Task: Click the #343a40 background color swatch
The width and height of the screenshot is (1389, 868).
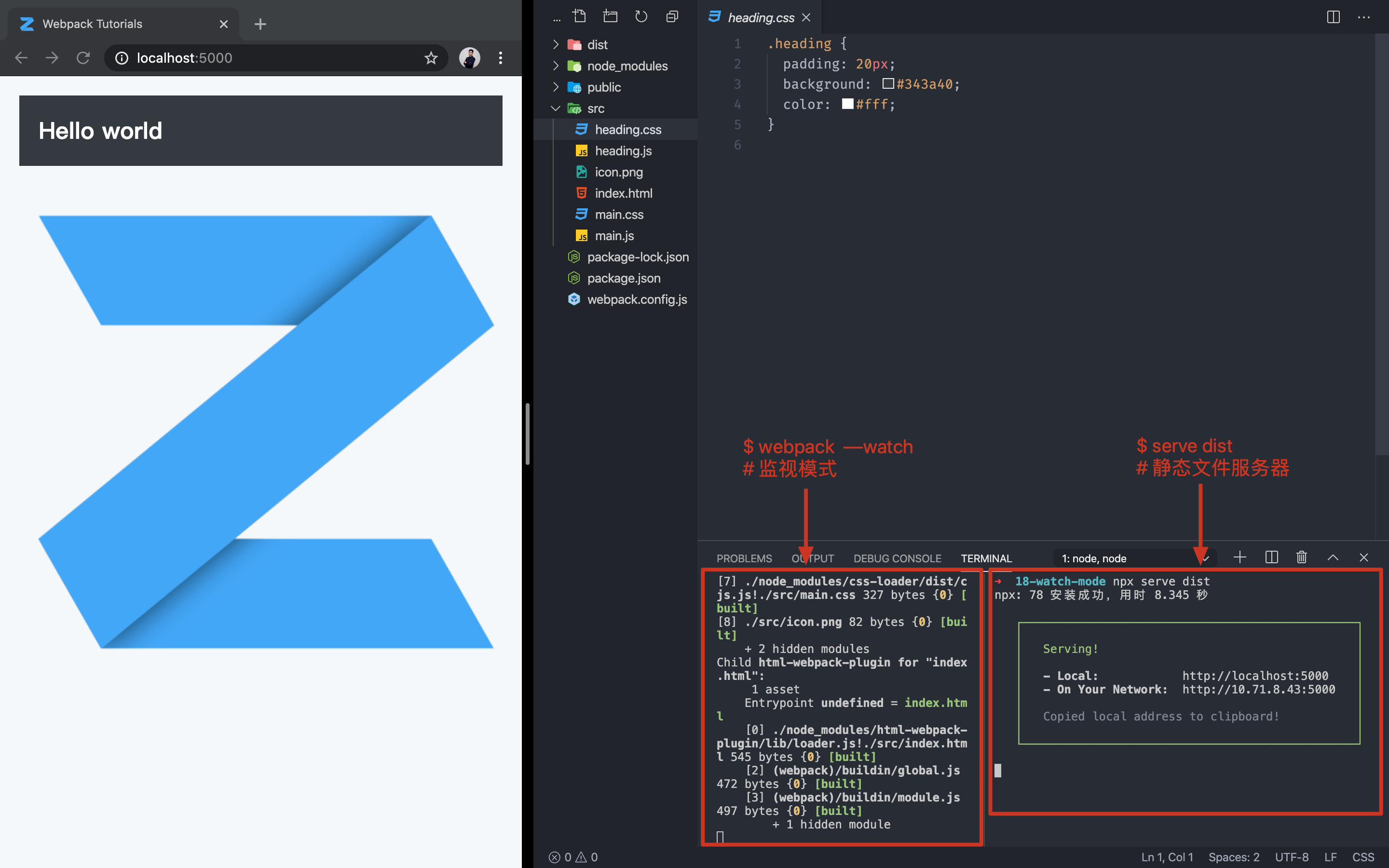Action: pos(888,84)
